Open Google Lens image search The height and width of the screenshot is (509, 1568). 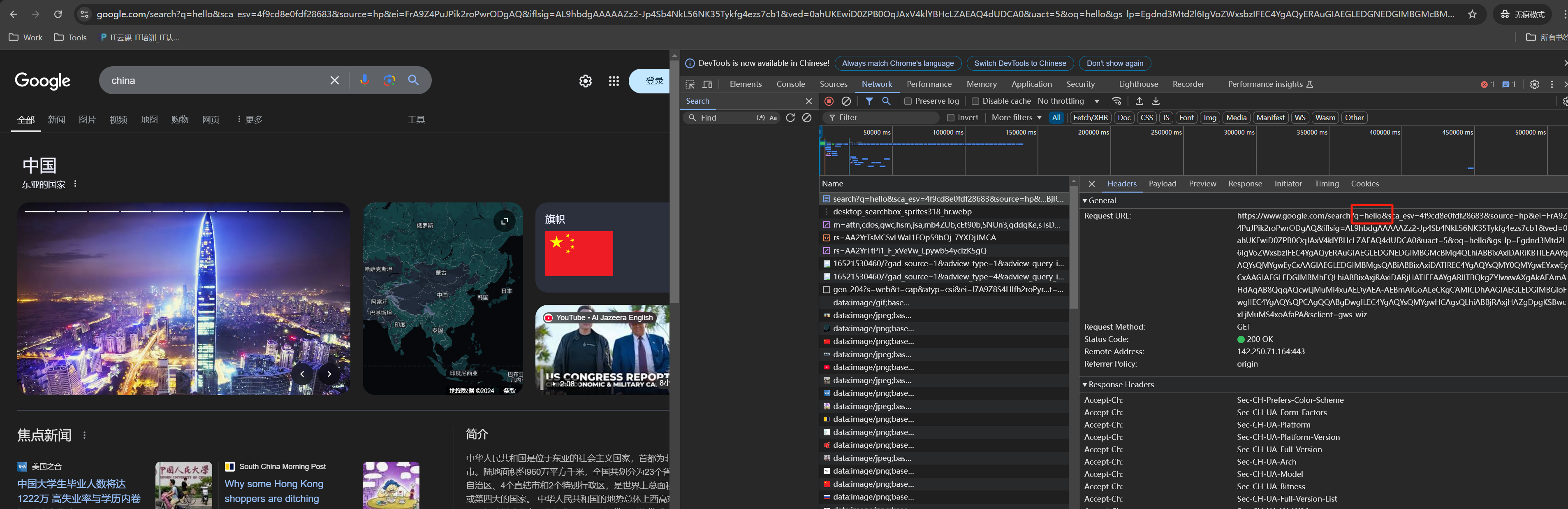coord(389,80)
